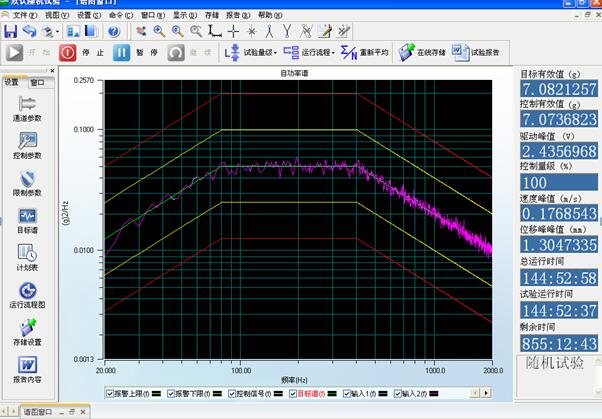Screen dimensions: 602x419
Task: Select the L-shaped axis tool icon
Action: pos(215,31)
